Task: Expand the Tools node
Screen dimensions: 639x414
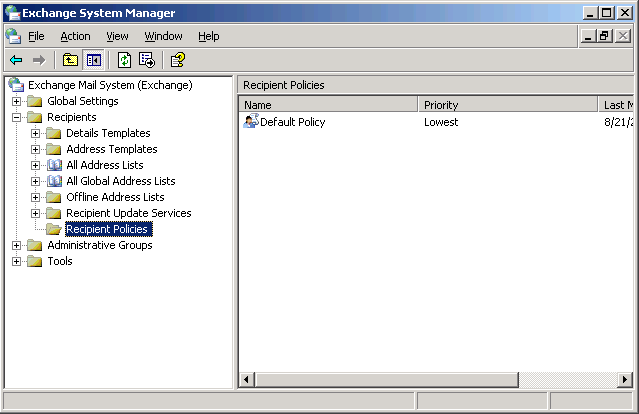Action: point(16,261)
